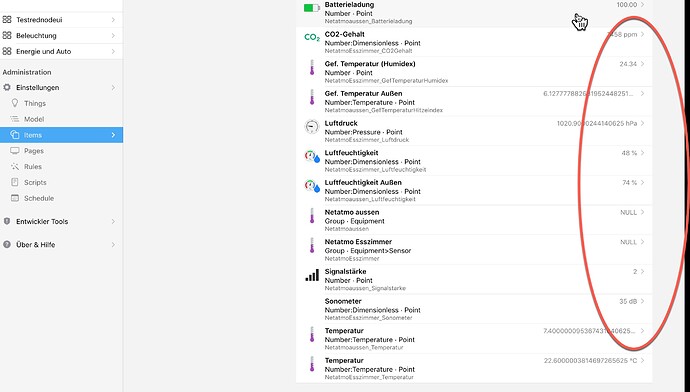The width and height of the screenshot is (690, 392).
Task: Open the CO2-Gehalt item
Action: 474,42
